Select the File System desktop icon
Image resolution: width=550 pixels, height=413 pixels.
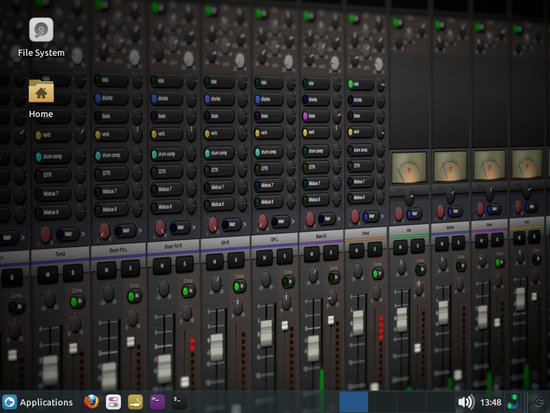(x=41, y=29)
